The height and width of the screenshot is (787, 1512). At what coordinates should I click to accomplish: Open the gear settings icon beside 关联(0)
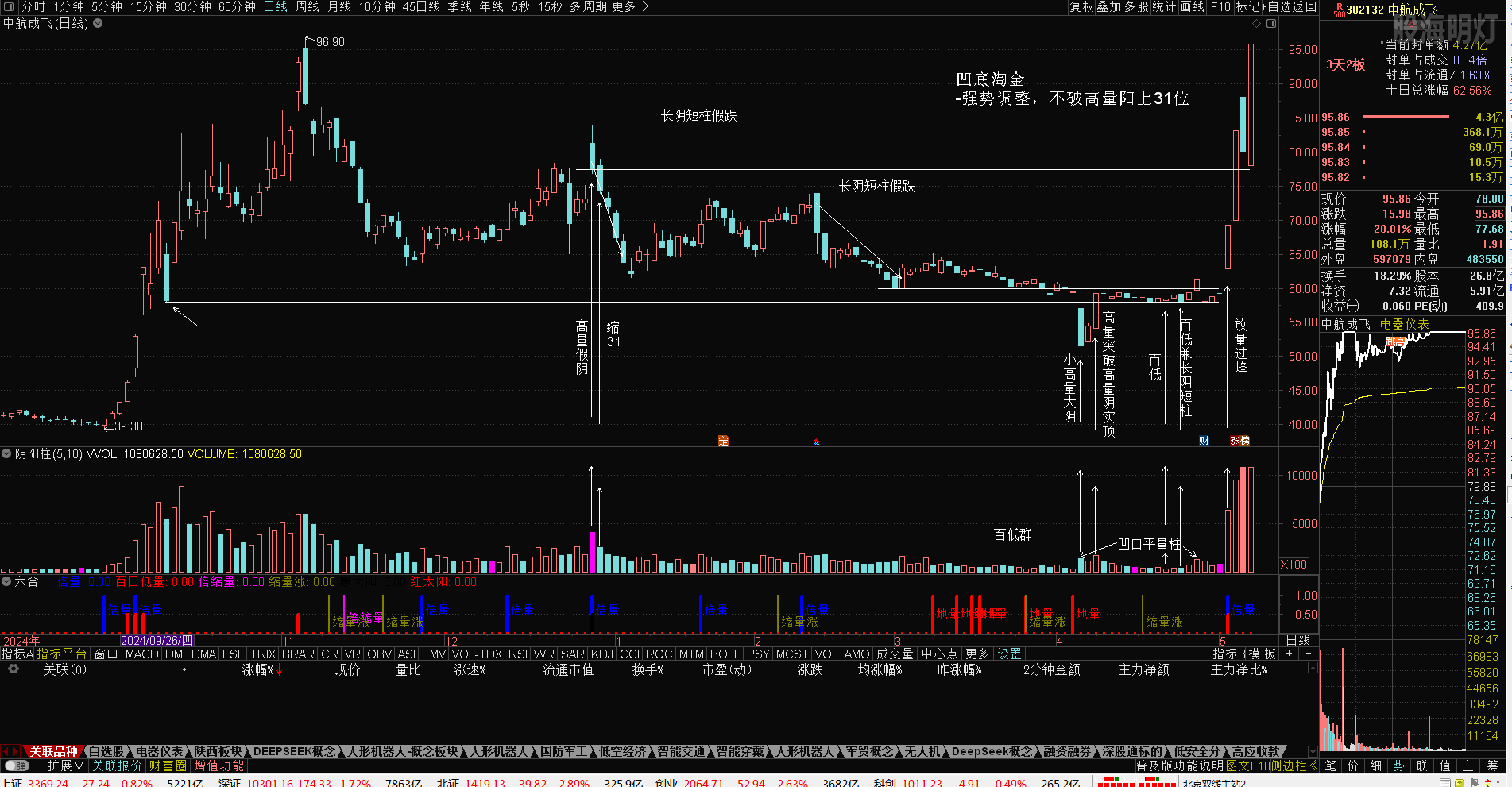pyautogui.click(x=14, y=669)
